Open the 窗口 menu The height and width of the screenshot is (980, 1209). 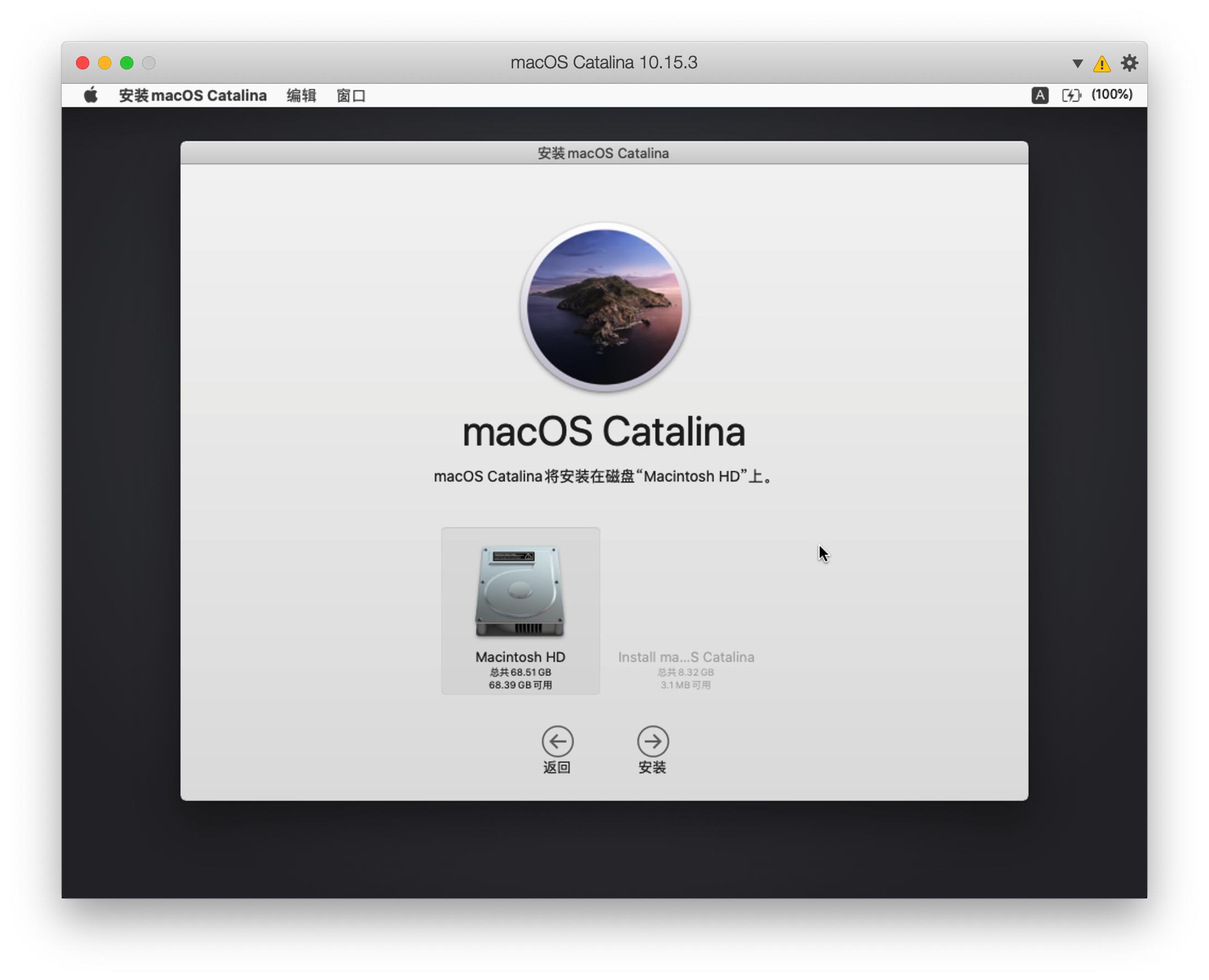click(350, 95)
